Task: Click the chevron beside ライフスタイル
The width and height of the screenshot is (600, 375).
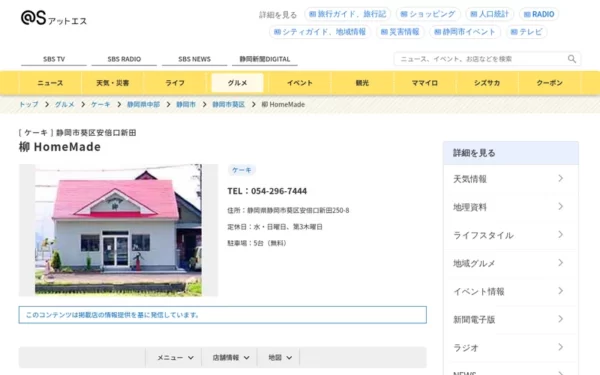Action: click(561, 235)
